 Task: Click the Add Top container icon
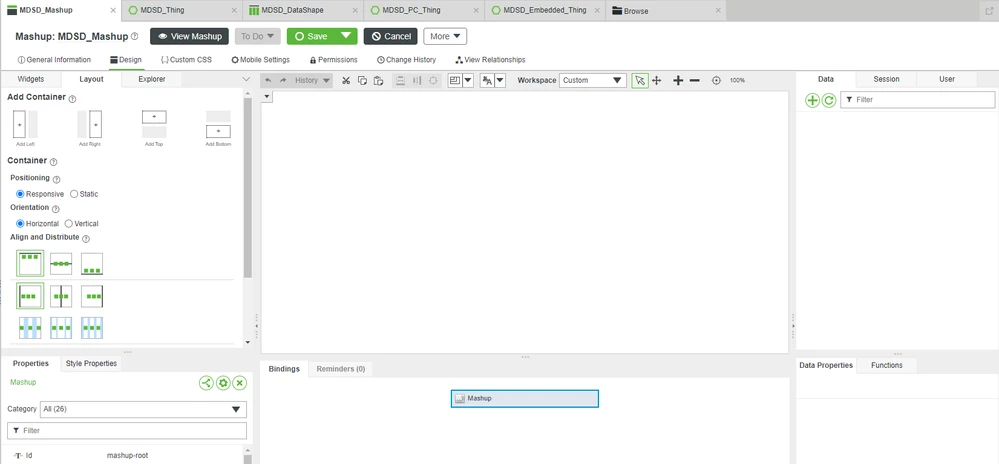(154, 124)
